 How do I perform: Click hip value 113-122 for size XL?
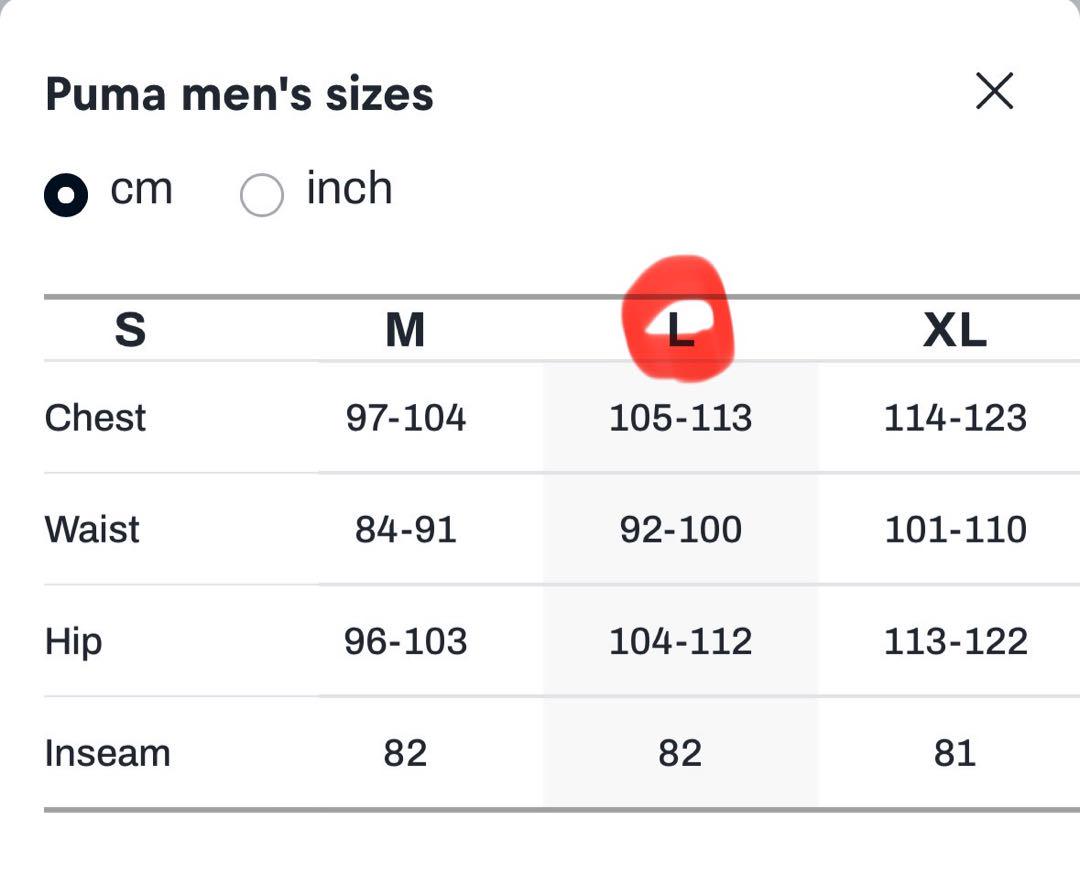click(x=955, y=641)
